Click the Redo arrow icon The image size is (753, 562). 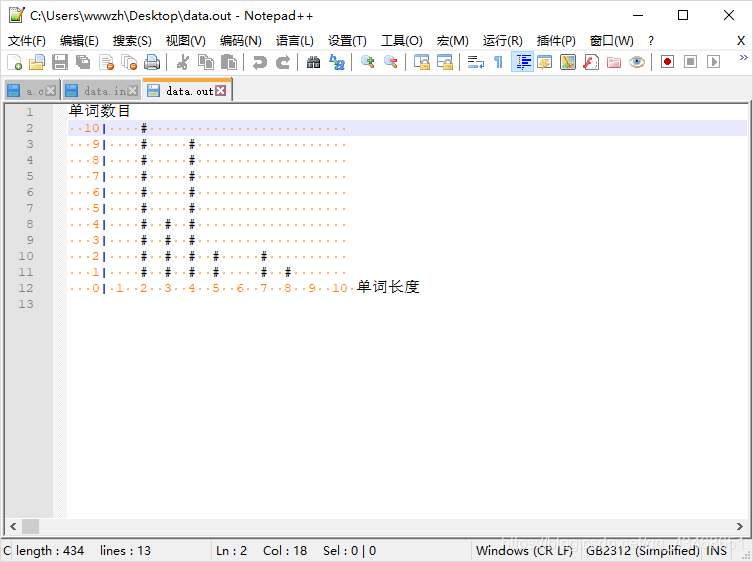(283, 62)
